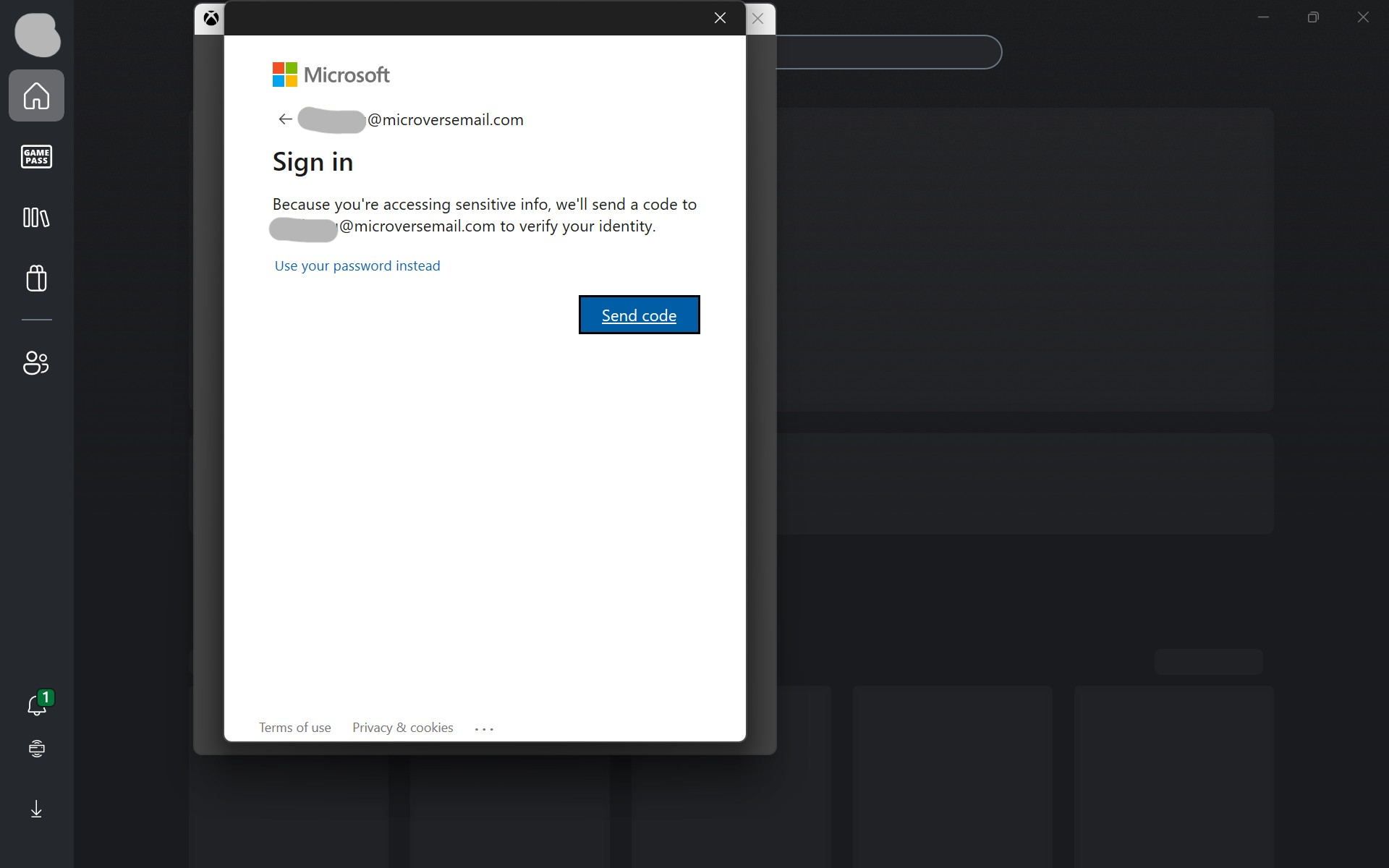Click Use your password instead link

pos(357,265)
